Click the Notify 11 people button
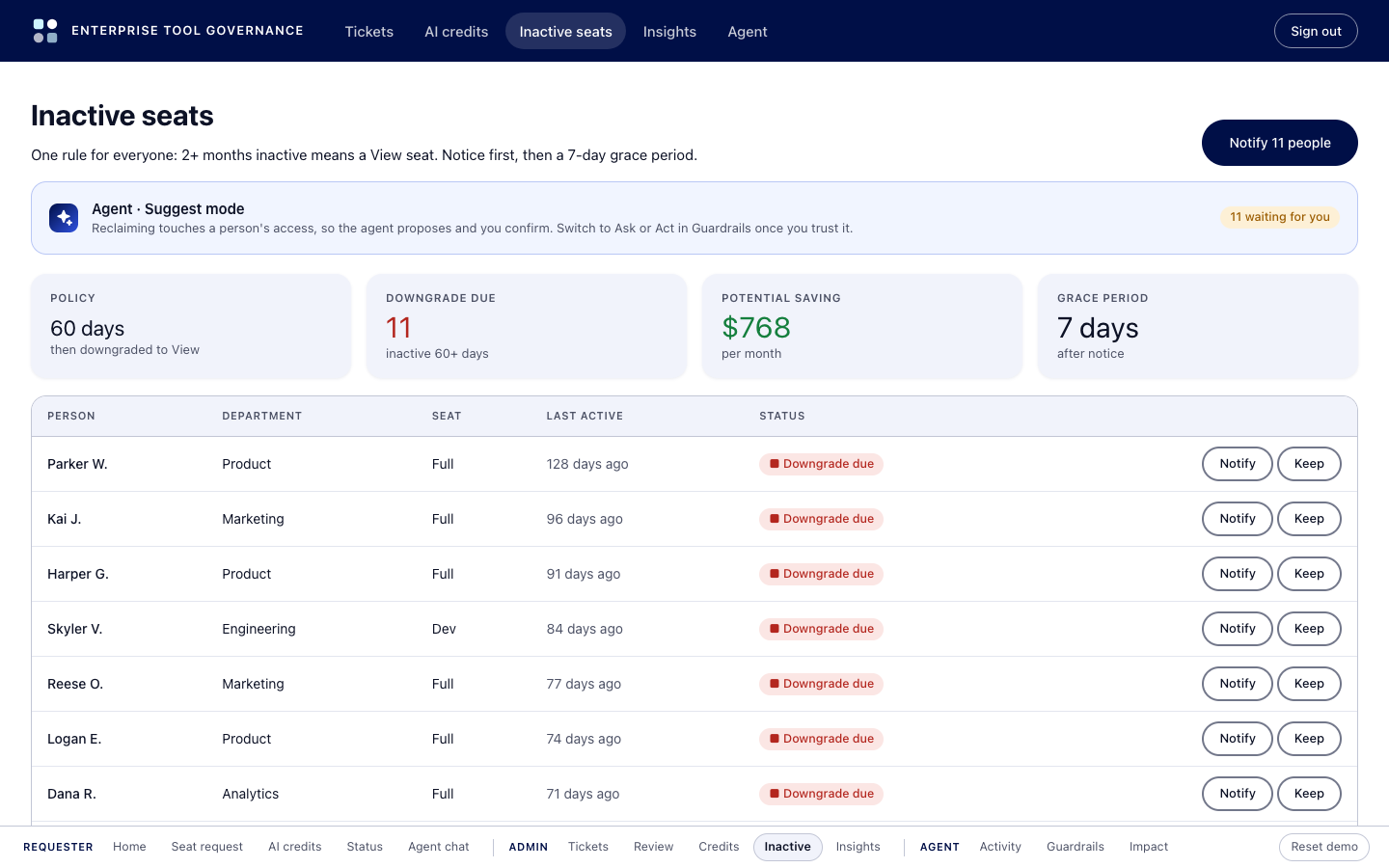This screenshot has height=868, width=1389. [1280, 143]
